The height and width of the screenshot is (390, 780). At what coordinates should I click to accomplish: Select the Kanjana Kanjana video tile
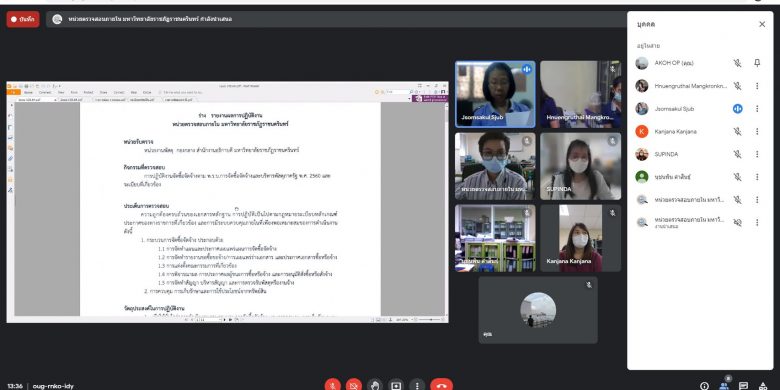[581, 238]
